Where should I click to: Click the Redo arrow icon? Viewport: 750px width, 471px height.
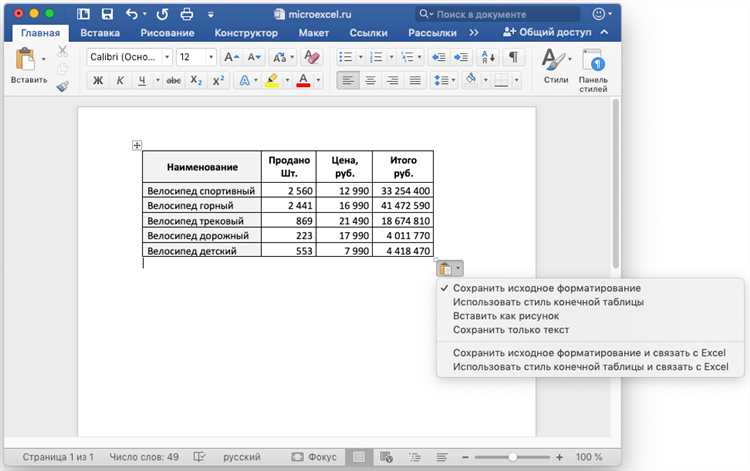162,14
